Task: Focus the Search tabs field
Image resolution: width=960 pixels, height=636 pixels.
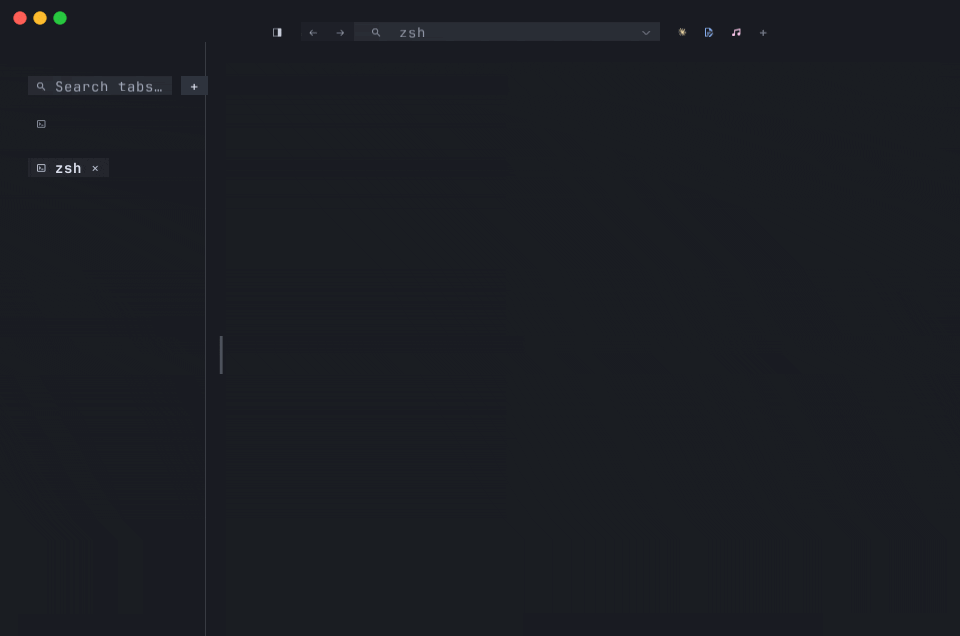Action: (100, 86)
